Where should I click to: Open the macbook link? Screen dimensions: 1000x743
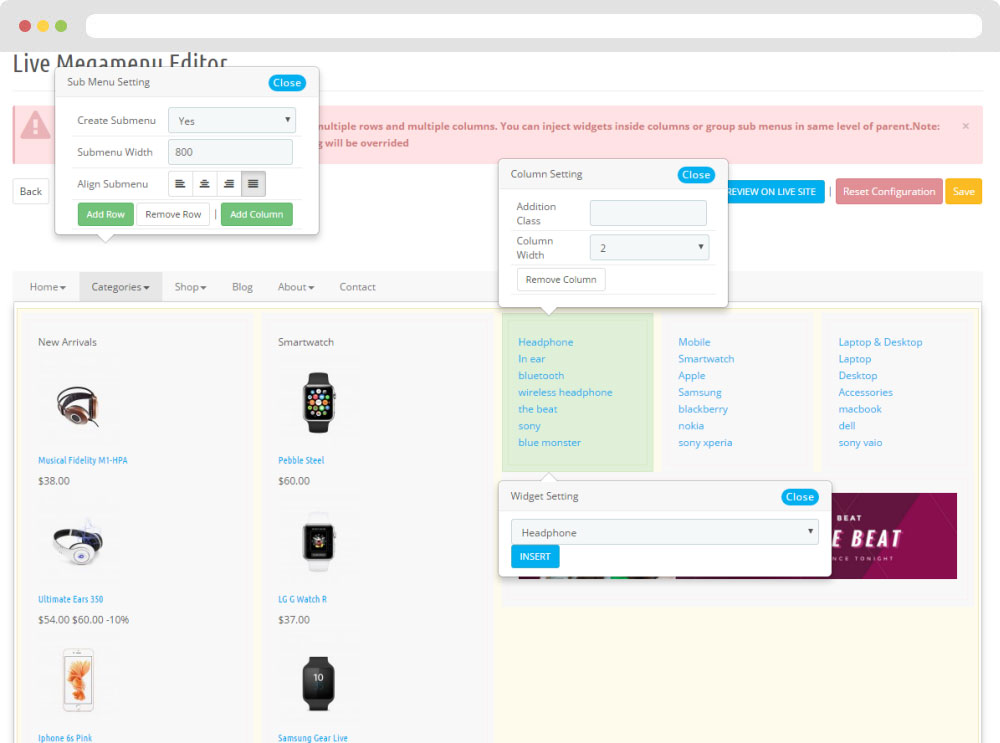860,409
